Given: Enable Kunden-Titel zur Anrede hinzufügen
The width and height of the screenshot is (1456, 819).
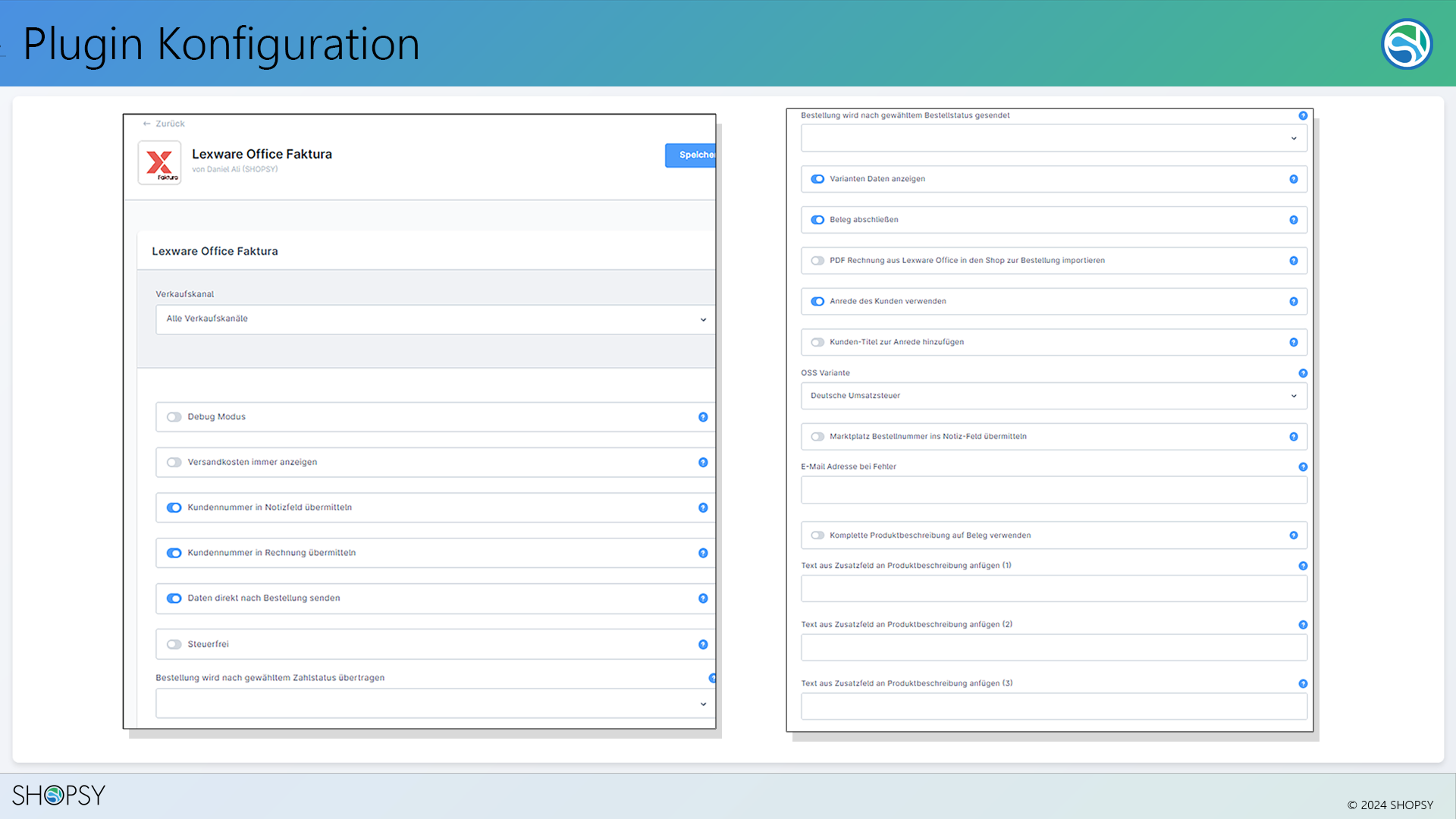Looking at the screenshot, I should click(817, 343).
